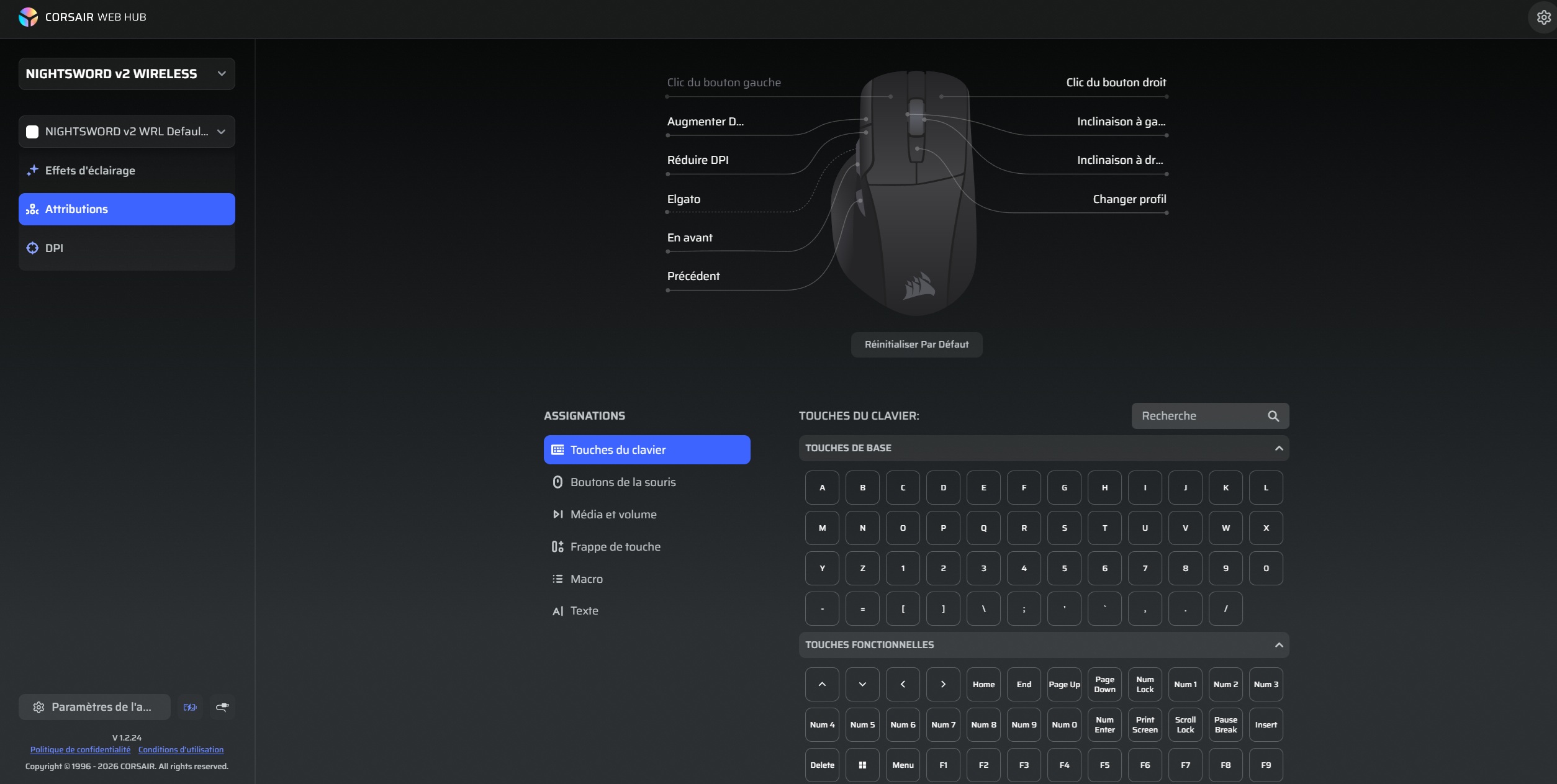1557x784 pixels.
Task: Choose the Page Up key
Action: coord(1064,685)
